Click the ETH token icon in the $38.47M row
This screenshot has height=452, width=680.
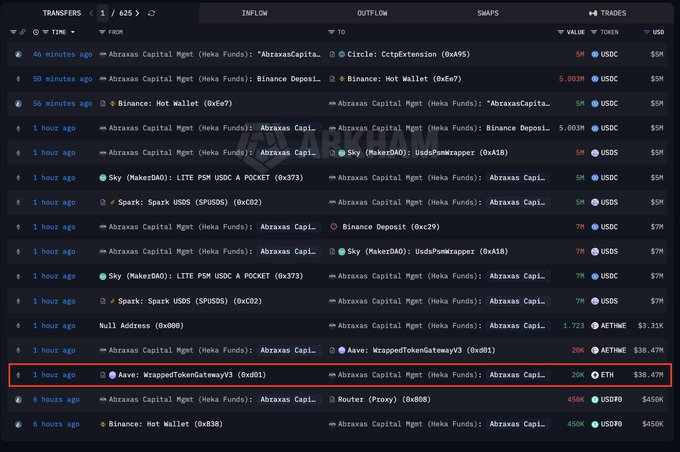[595, 375]
